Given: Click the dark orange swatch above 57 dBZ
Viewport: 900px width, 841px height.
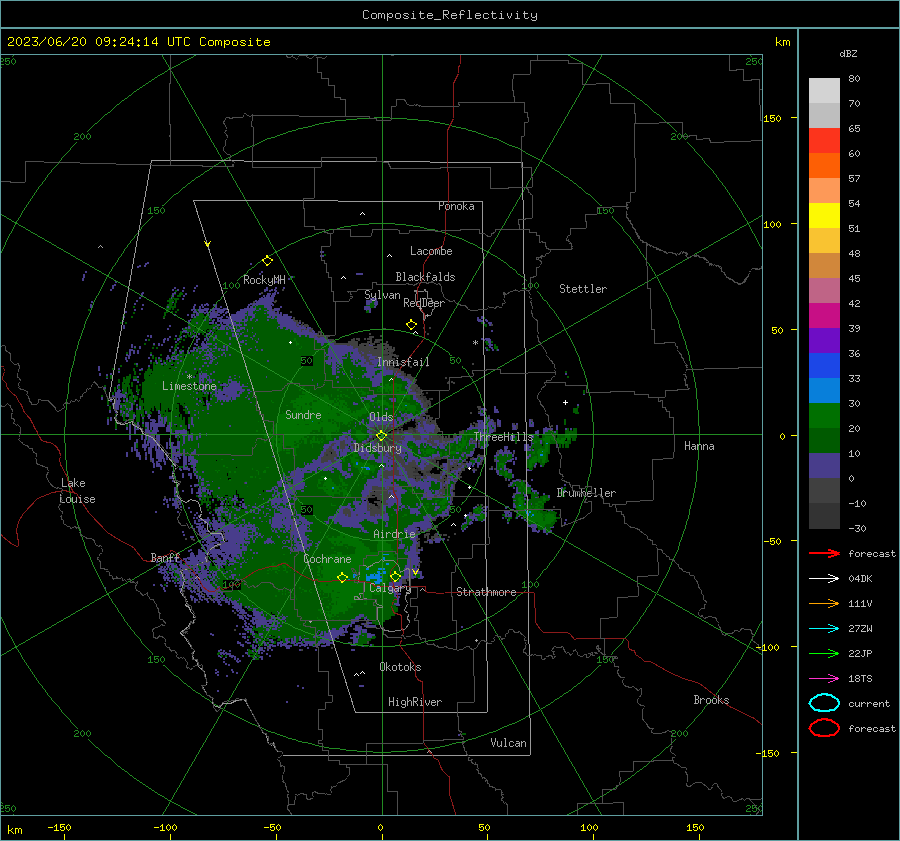Looking at the screenshot, I should point(824,165).
